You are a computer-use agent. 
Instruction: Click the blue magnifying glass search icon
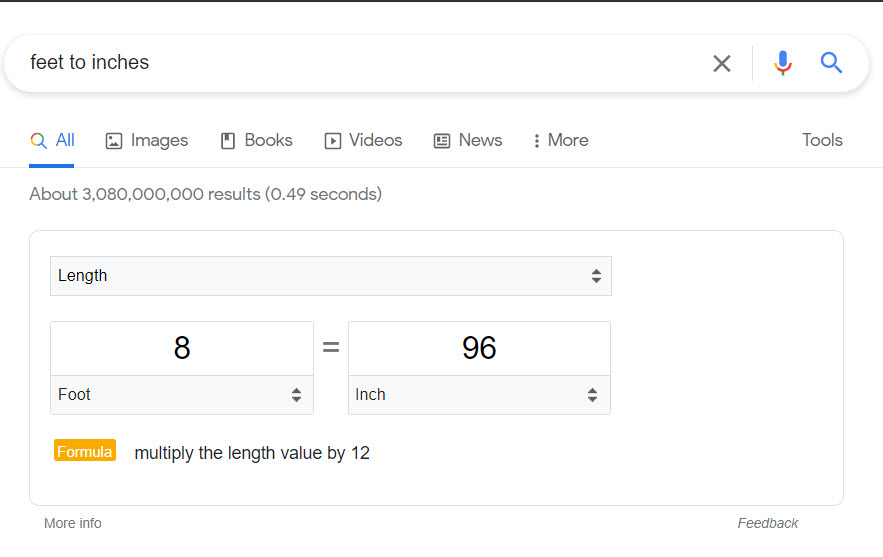[831, 63]
